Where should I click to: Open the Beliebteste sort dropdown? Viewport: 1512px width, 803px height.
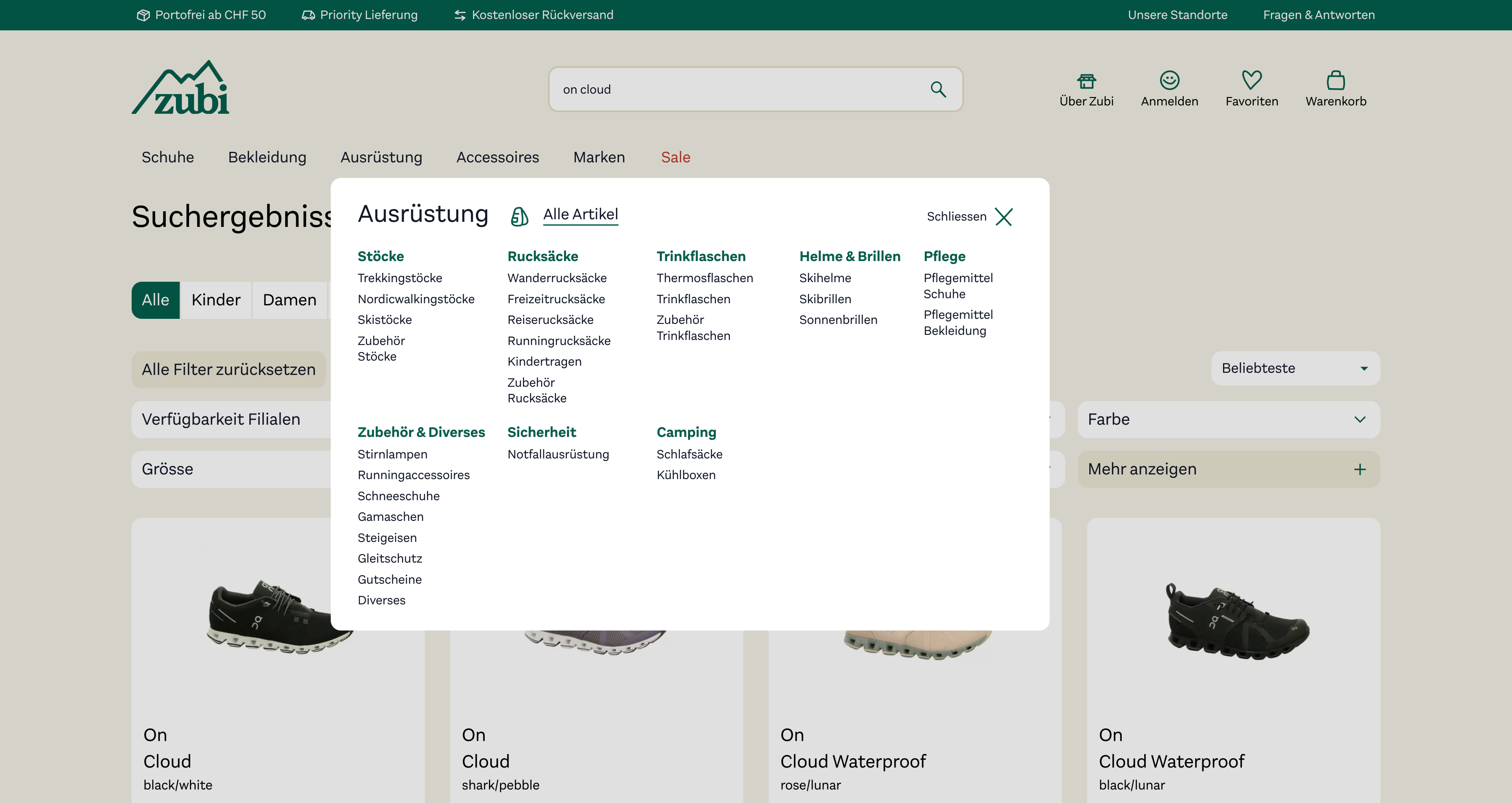click(x=1295, y=368)
